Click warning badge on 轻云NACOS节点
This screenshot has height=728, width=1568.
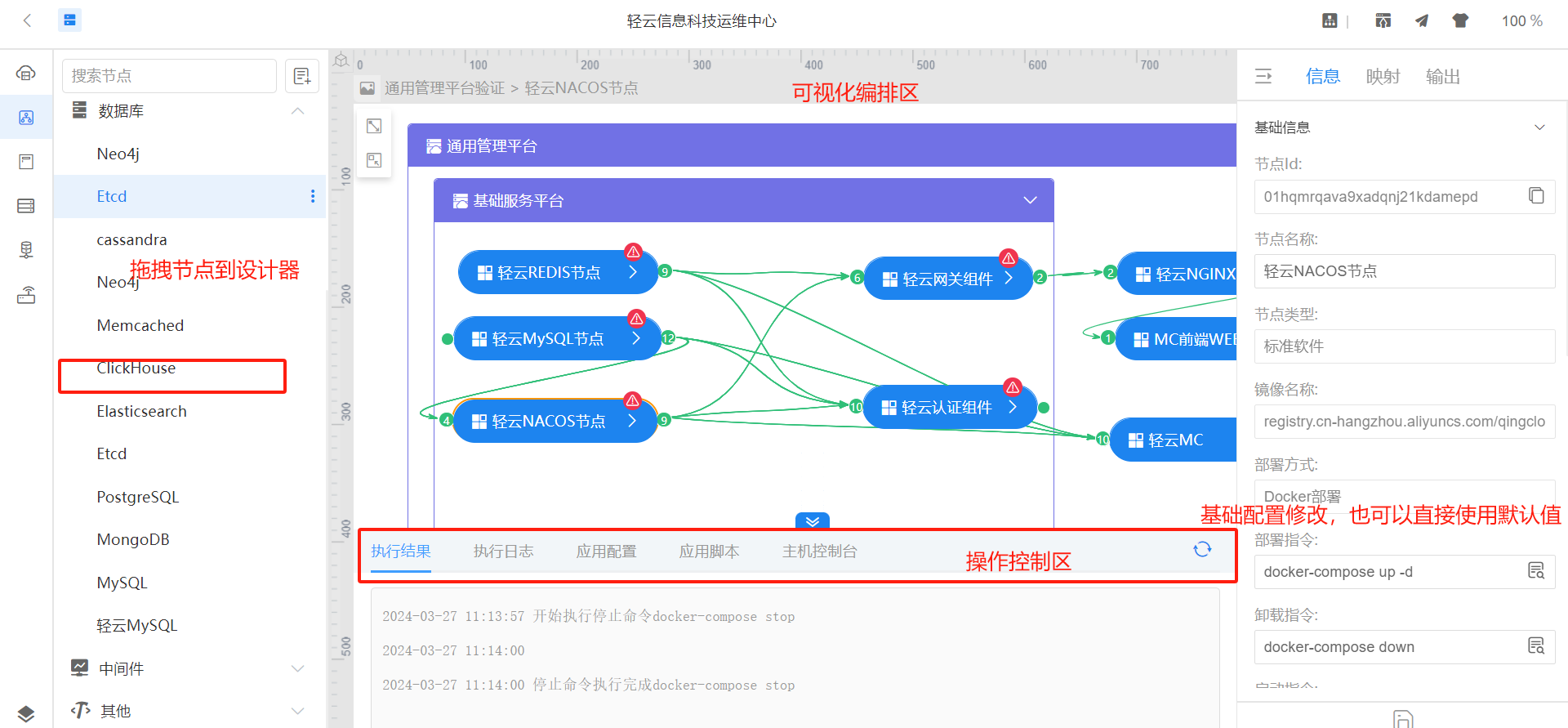click(x=632, y=400)
